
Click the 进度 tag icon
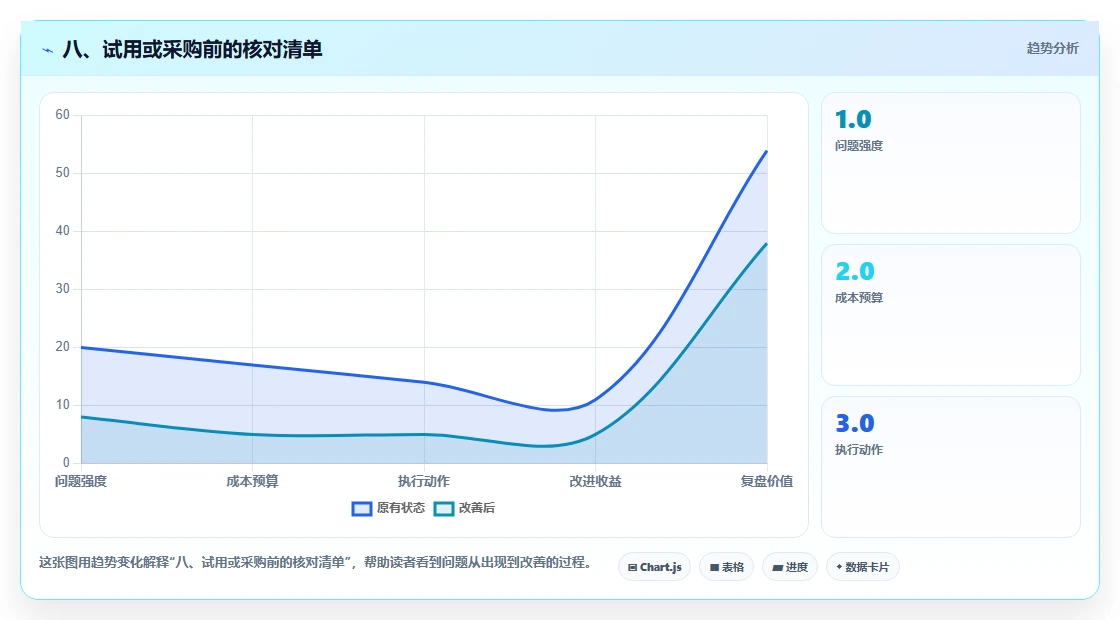coord(778,568)
